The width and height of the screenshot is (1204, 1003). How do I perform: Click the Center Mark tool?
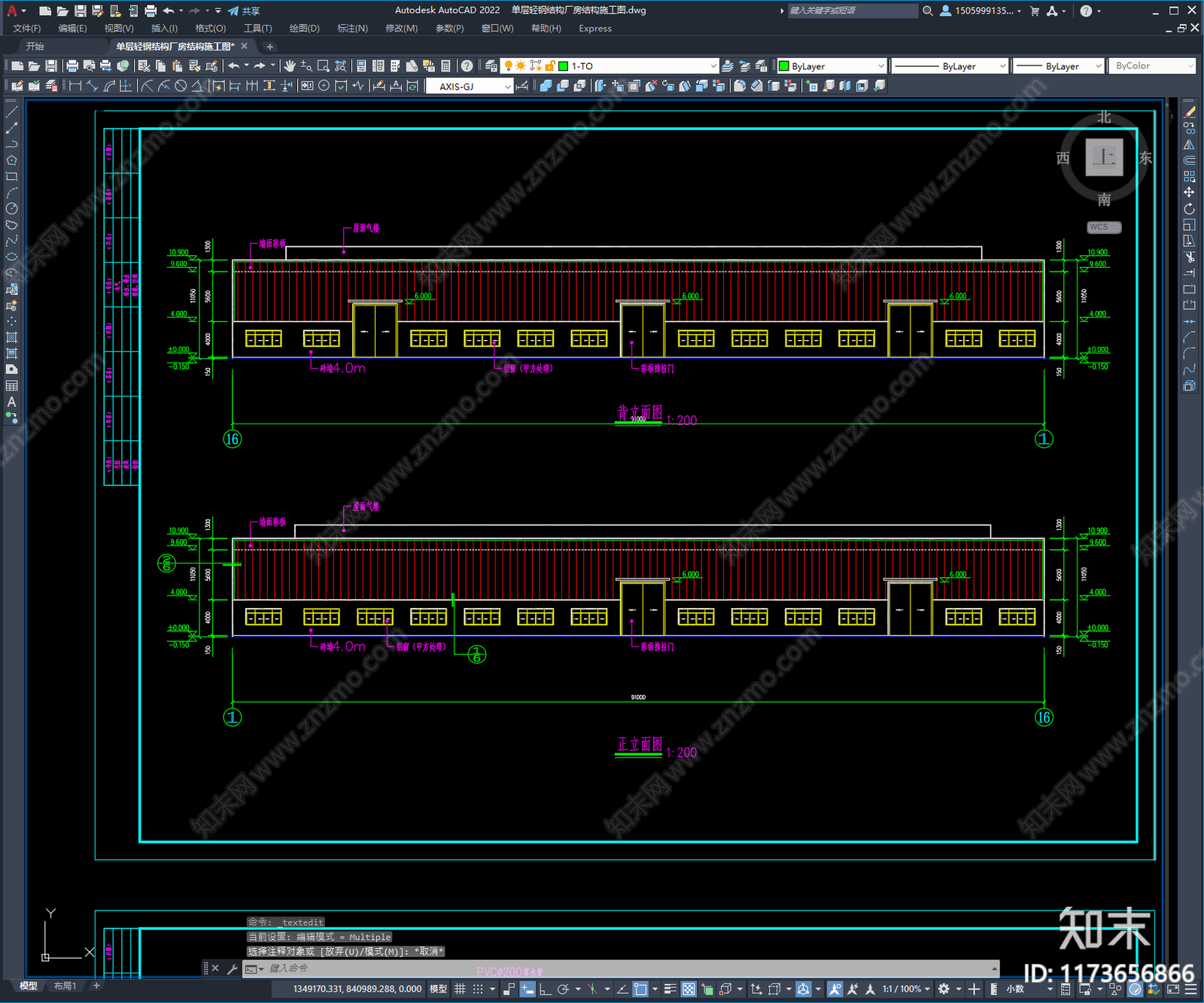(x=324, y=86)
